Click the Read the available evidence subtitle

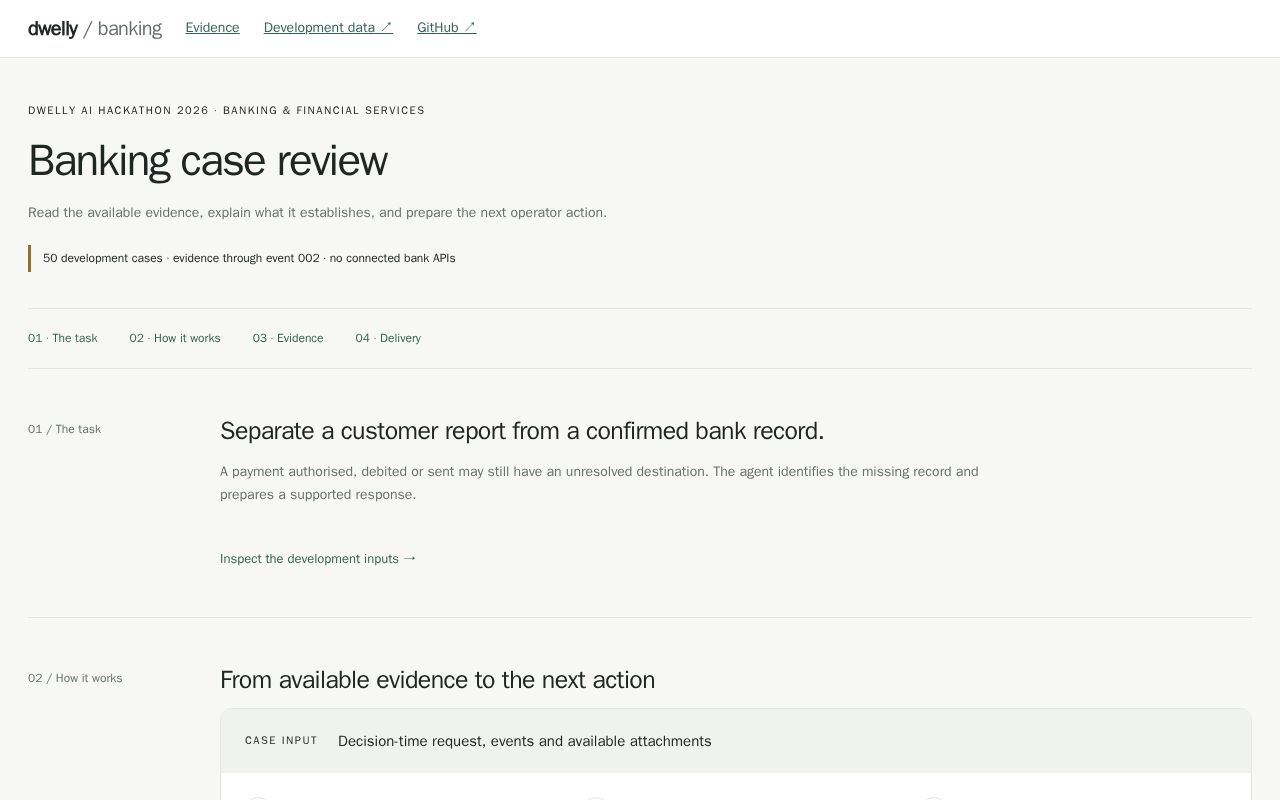coord(317,213)
